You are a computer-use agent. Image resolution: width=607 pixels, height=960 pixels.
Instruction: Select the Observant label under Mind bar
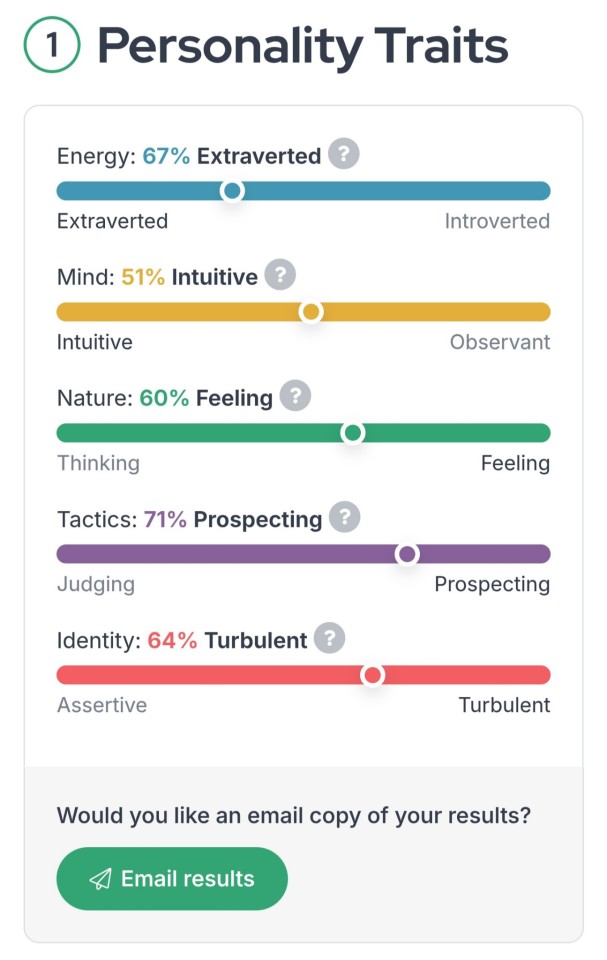coord(499,342)
